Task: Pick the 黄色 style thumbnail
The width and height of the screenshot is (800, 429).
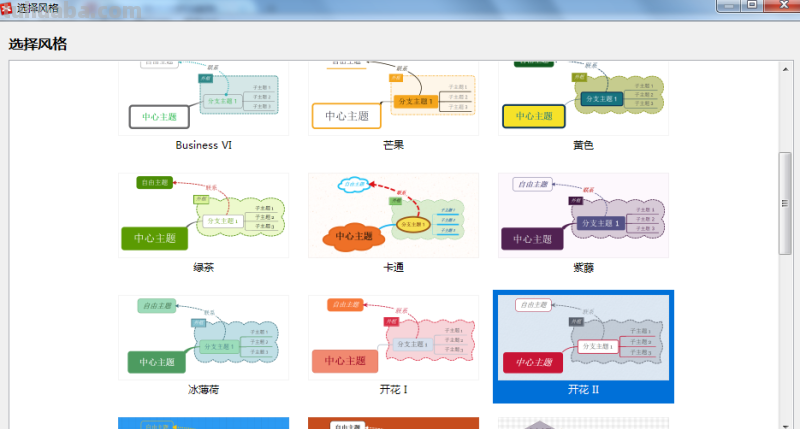Action: tap(583, 98)
